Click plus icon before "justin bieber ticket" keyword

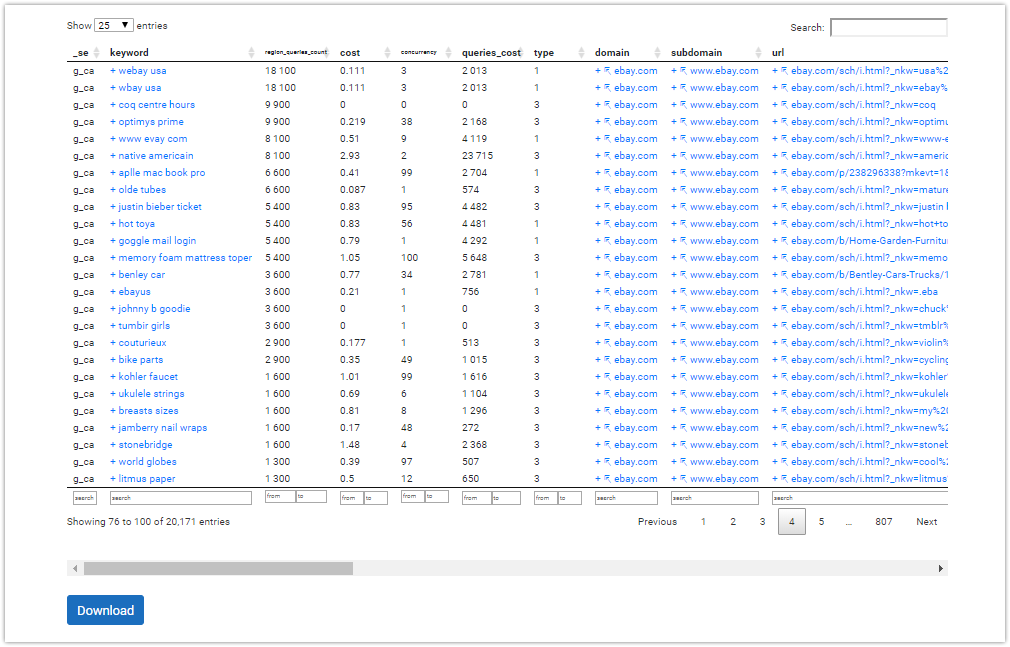[x=113, y=207]
